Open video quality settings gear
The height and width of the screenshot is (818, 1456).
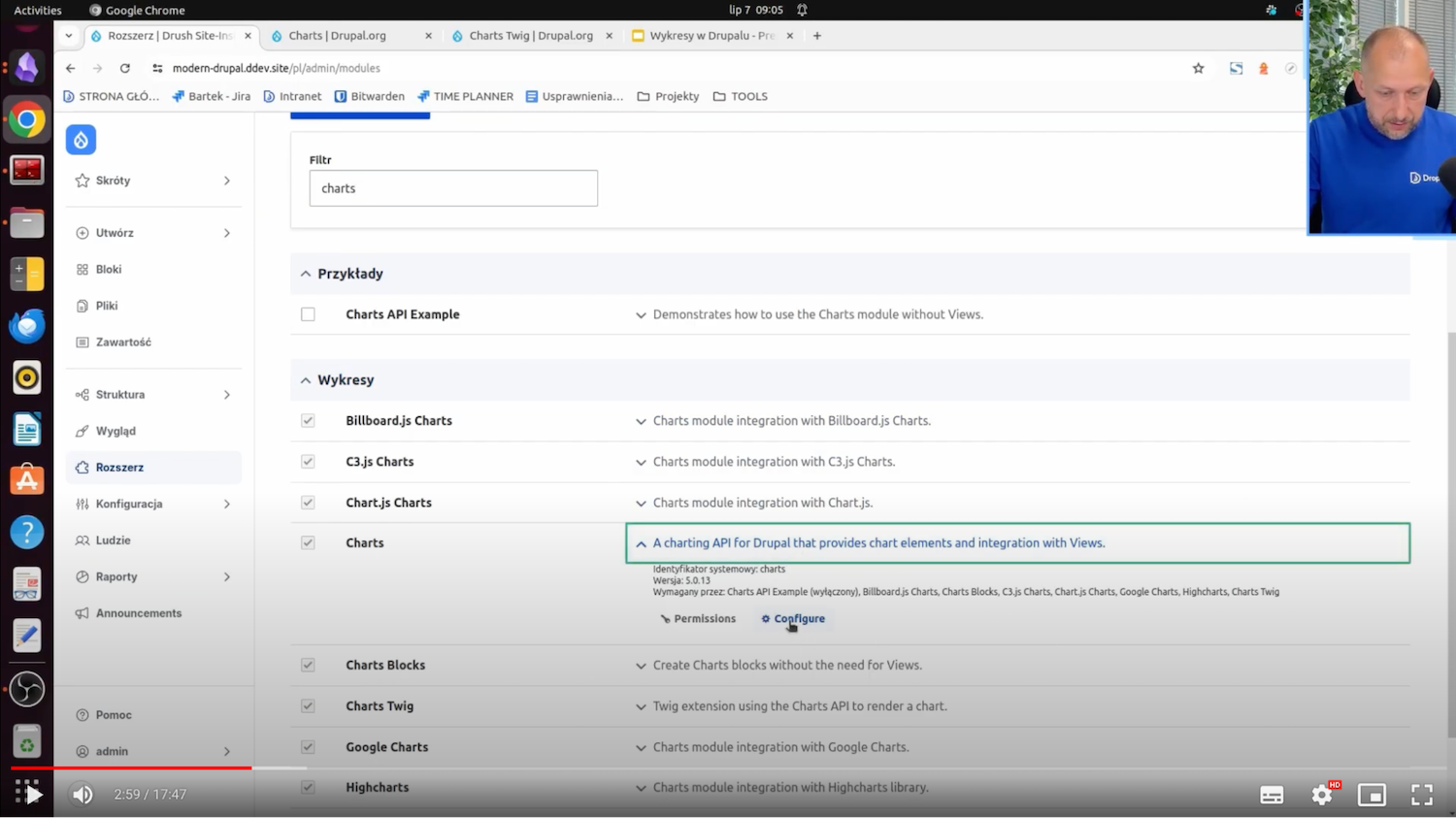pos(1322,795)
